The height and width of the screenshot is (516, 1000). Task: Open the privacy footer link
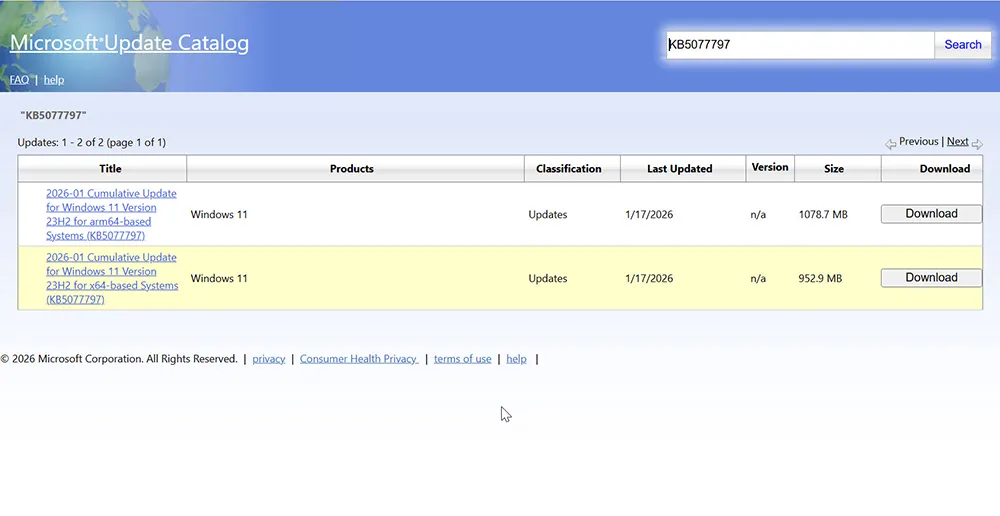(268, 359)
